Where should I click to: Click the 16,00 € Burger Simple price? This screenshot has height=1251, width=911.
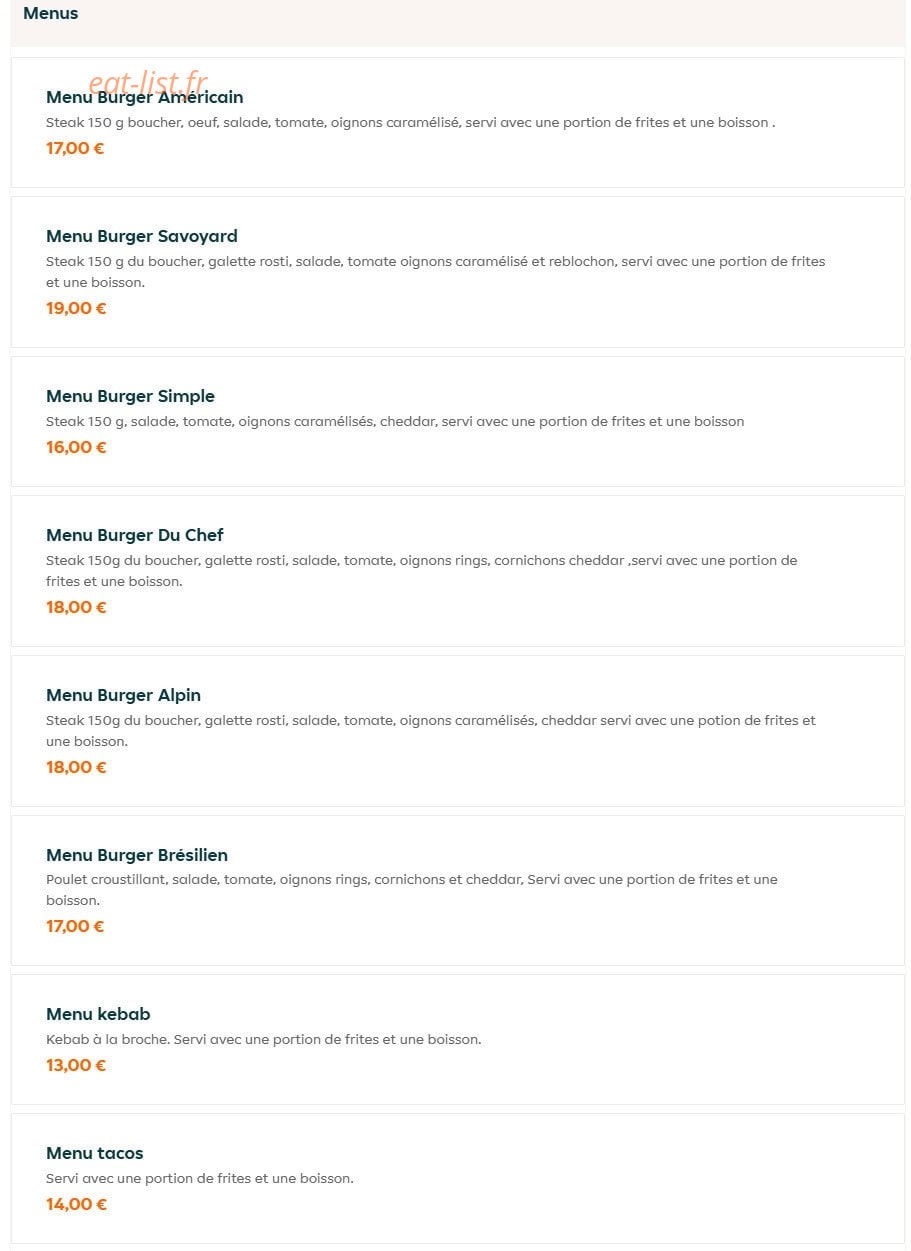(x=76, y=447)
